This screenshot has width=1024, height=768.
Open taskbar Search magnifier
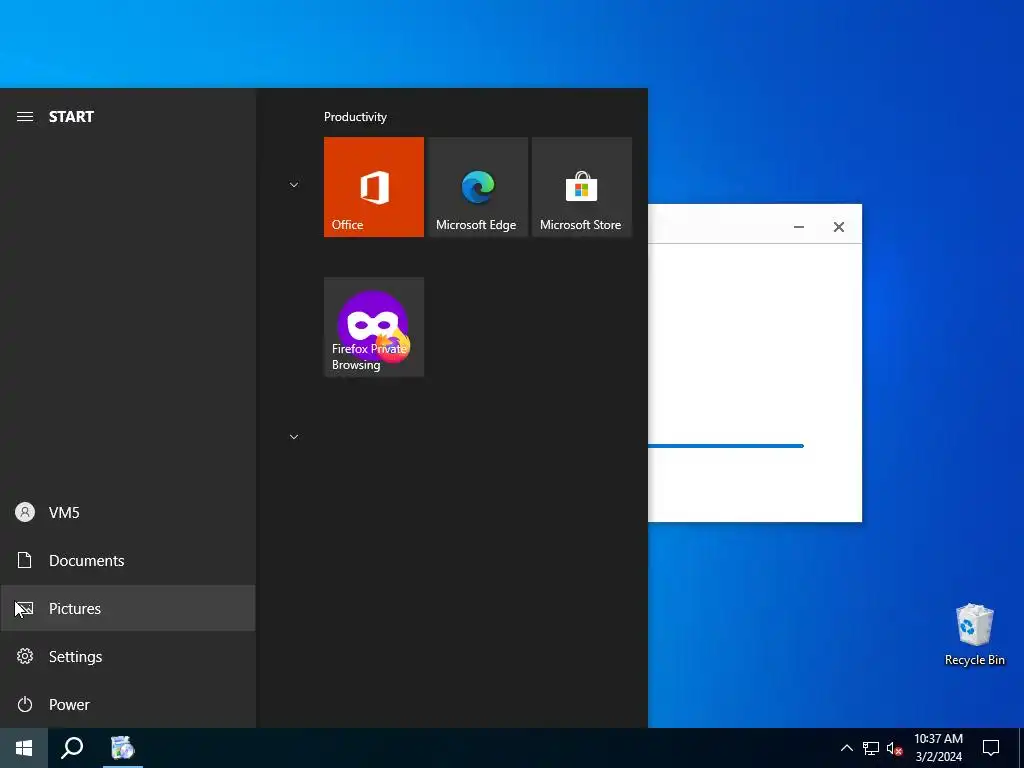pos(72,748)
